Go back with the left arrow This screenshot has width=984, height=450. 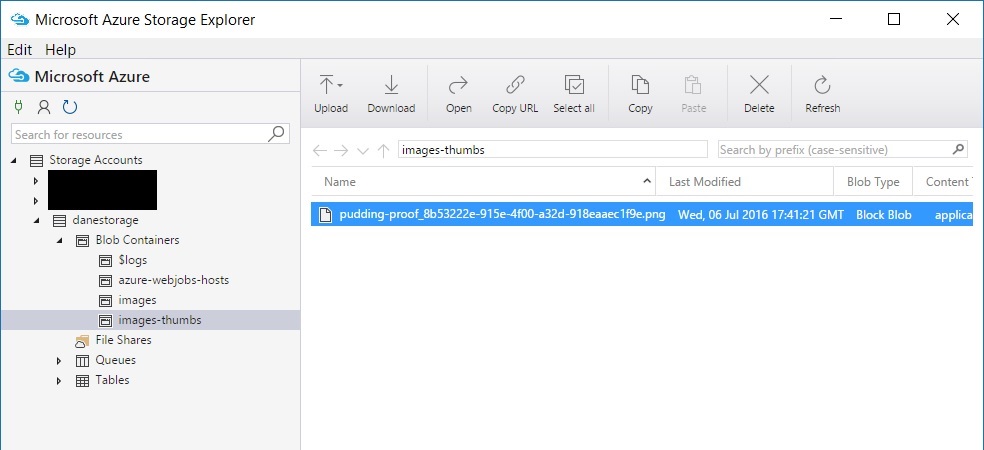coord(319,151)
